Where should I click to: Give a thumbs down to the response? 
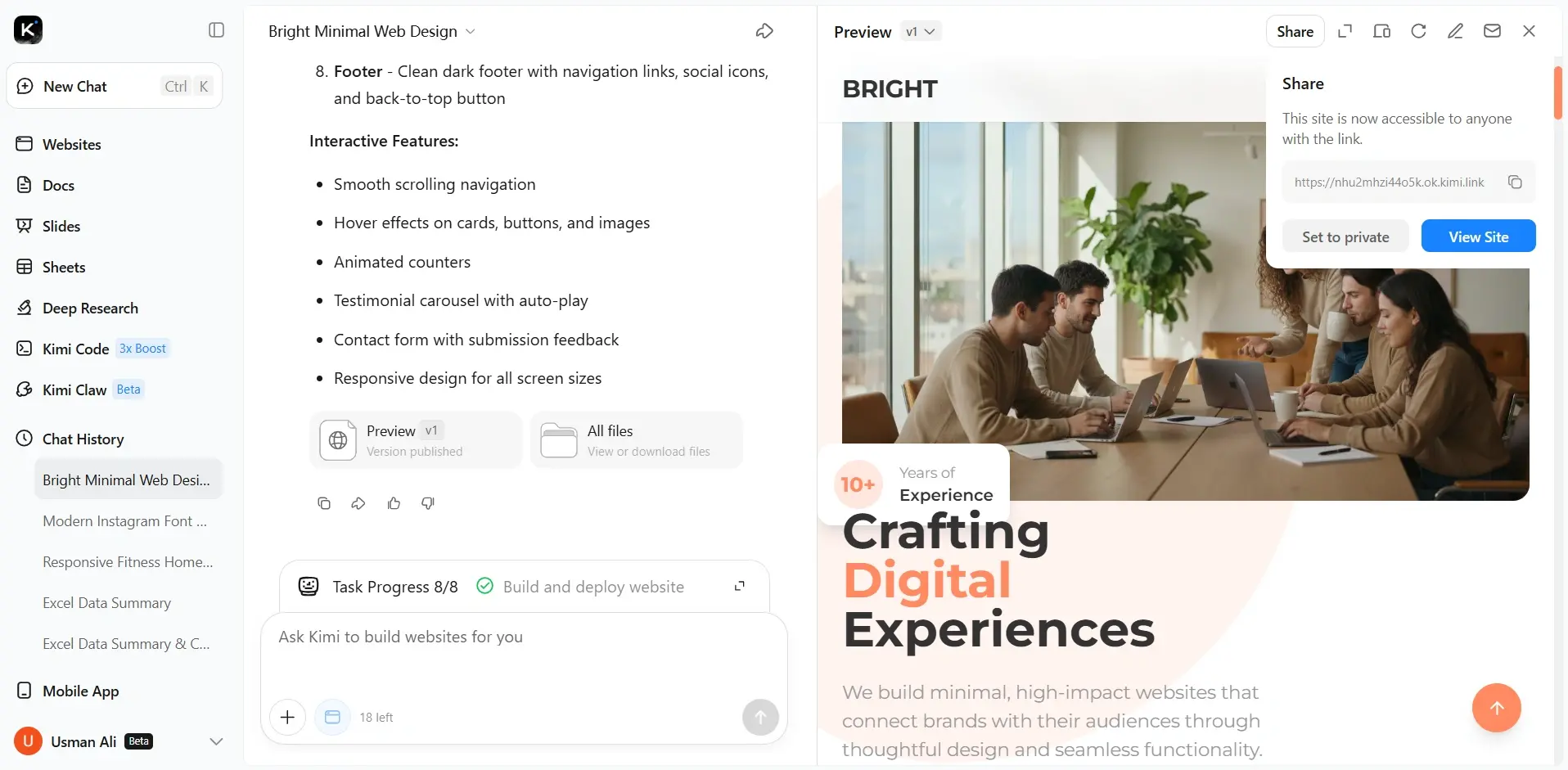[x=427, y=503]
